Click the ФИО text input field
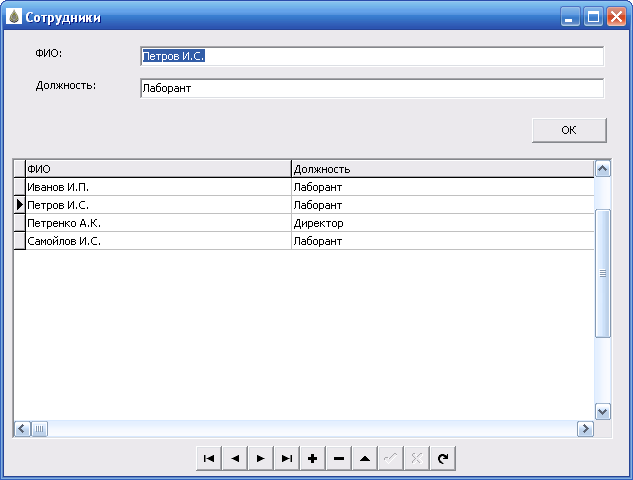The width and height of the screenshot is (633, 480). click(371, 57)
